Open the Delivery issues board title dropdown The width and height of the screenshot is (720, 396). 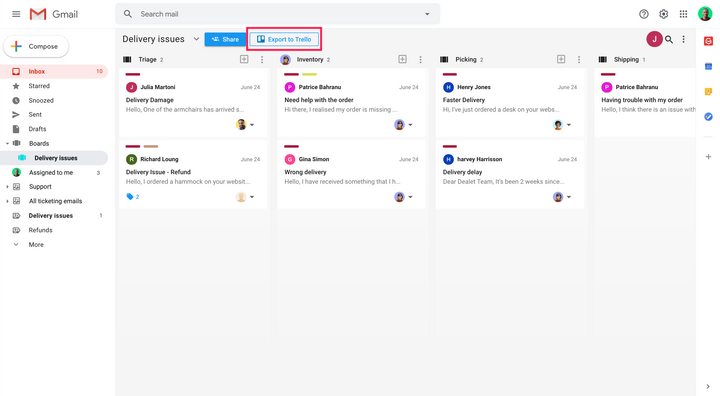pos(196,39)
